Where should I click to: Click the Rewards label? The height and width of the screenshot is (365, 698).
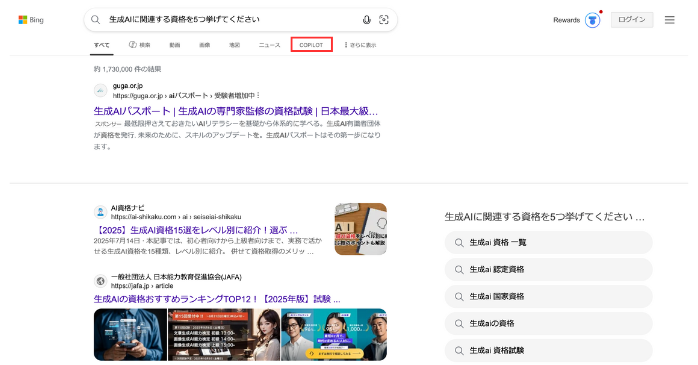coord(566,20)
